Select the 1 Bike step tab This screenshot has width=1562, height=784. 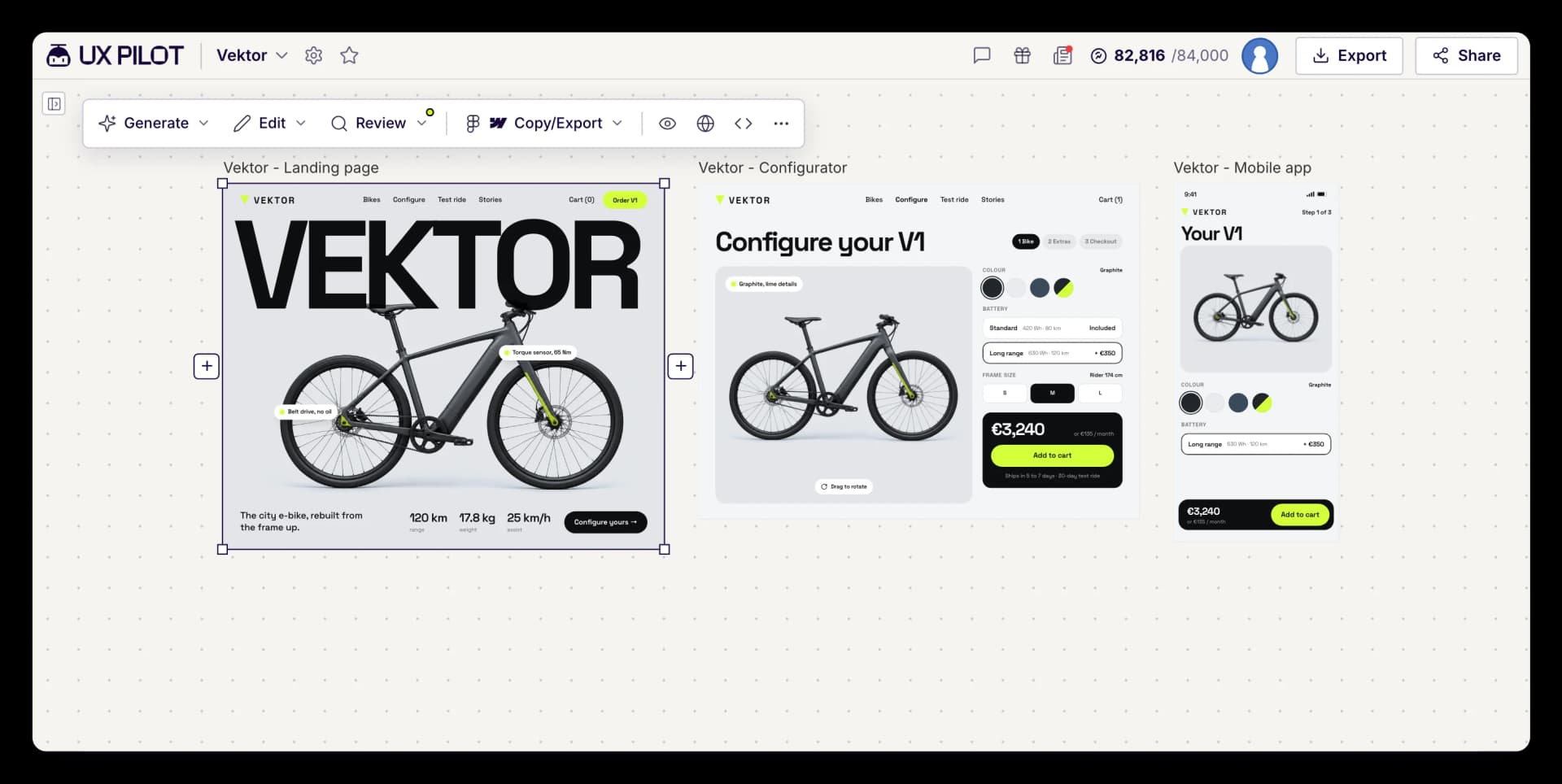point(1026,242)
